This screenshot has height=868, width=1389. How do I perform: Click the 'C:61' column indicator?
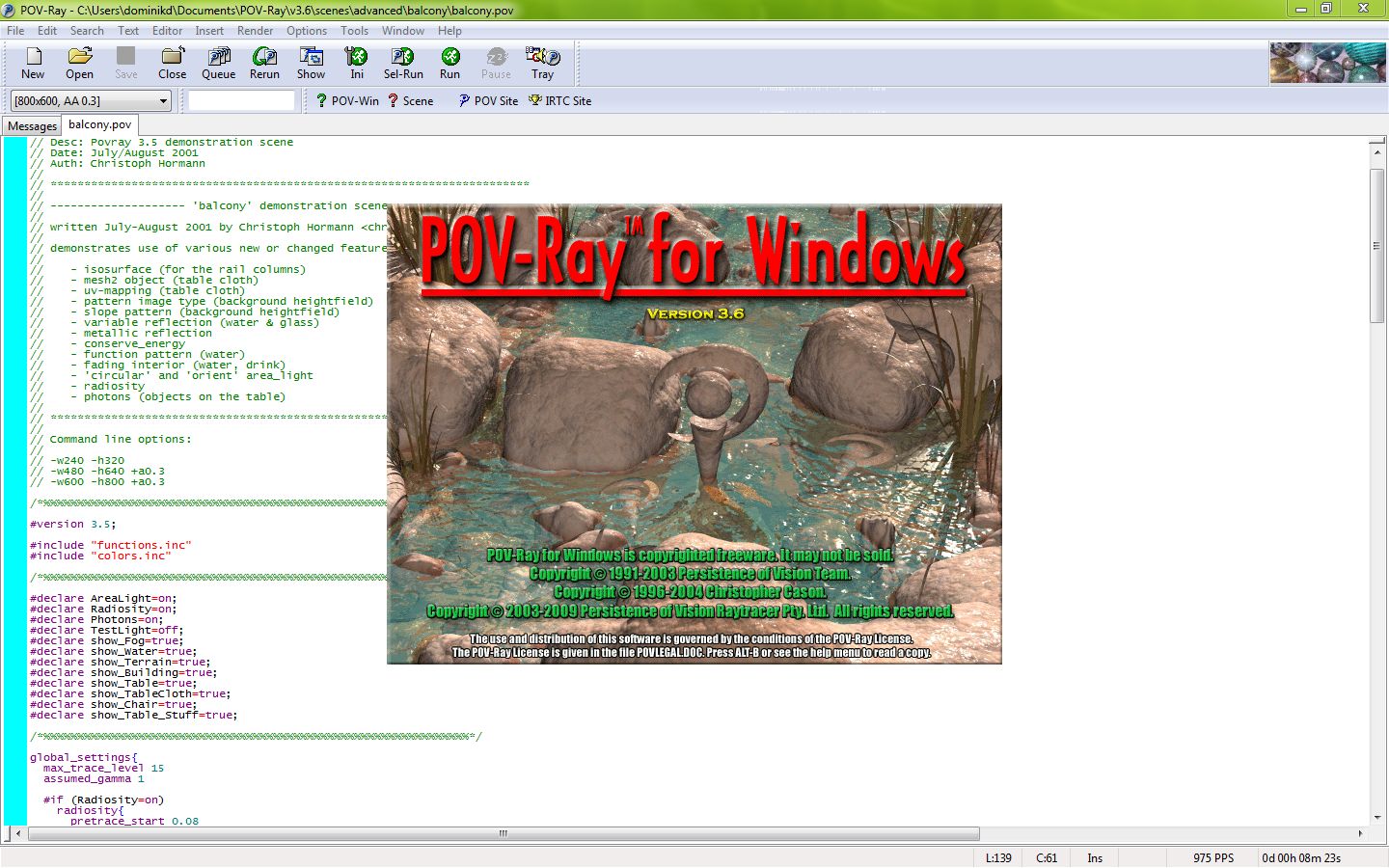[1047, 857]
